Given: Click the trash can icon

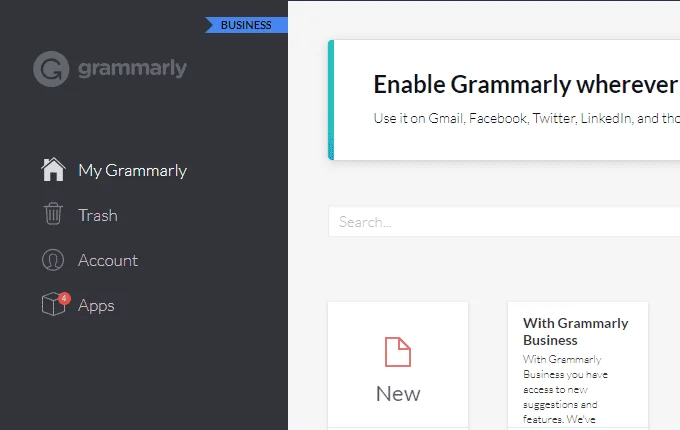Looking at the screenshot, I should tap(53, 214).
